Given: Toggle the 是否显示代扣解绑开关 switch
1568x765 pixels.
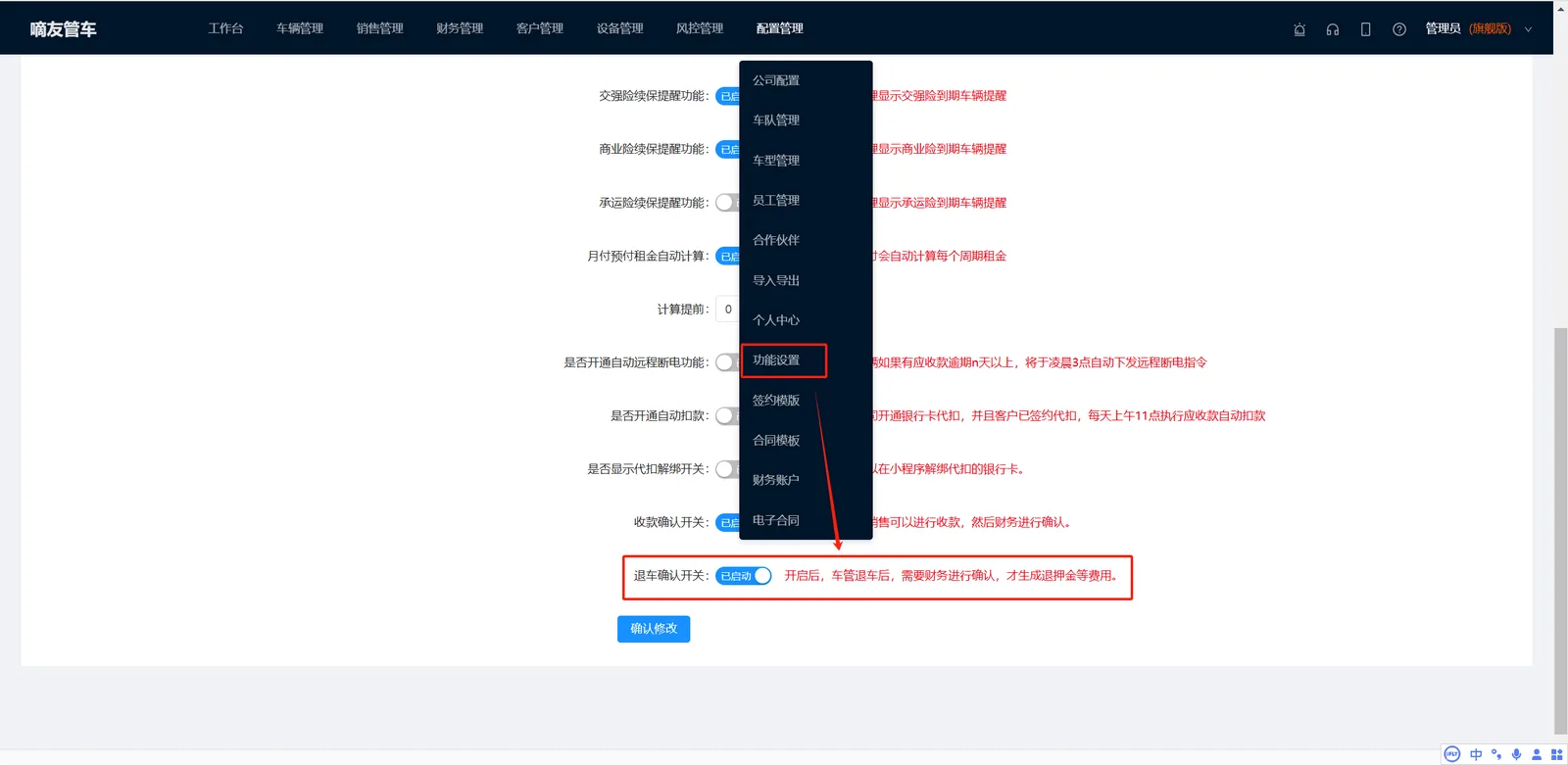Looking at the screenshot, I should [x=727, y=469].
